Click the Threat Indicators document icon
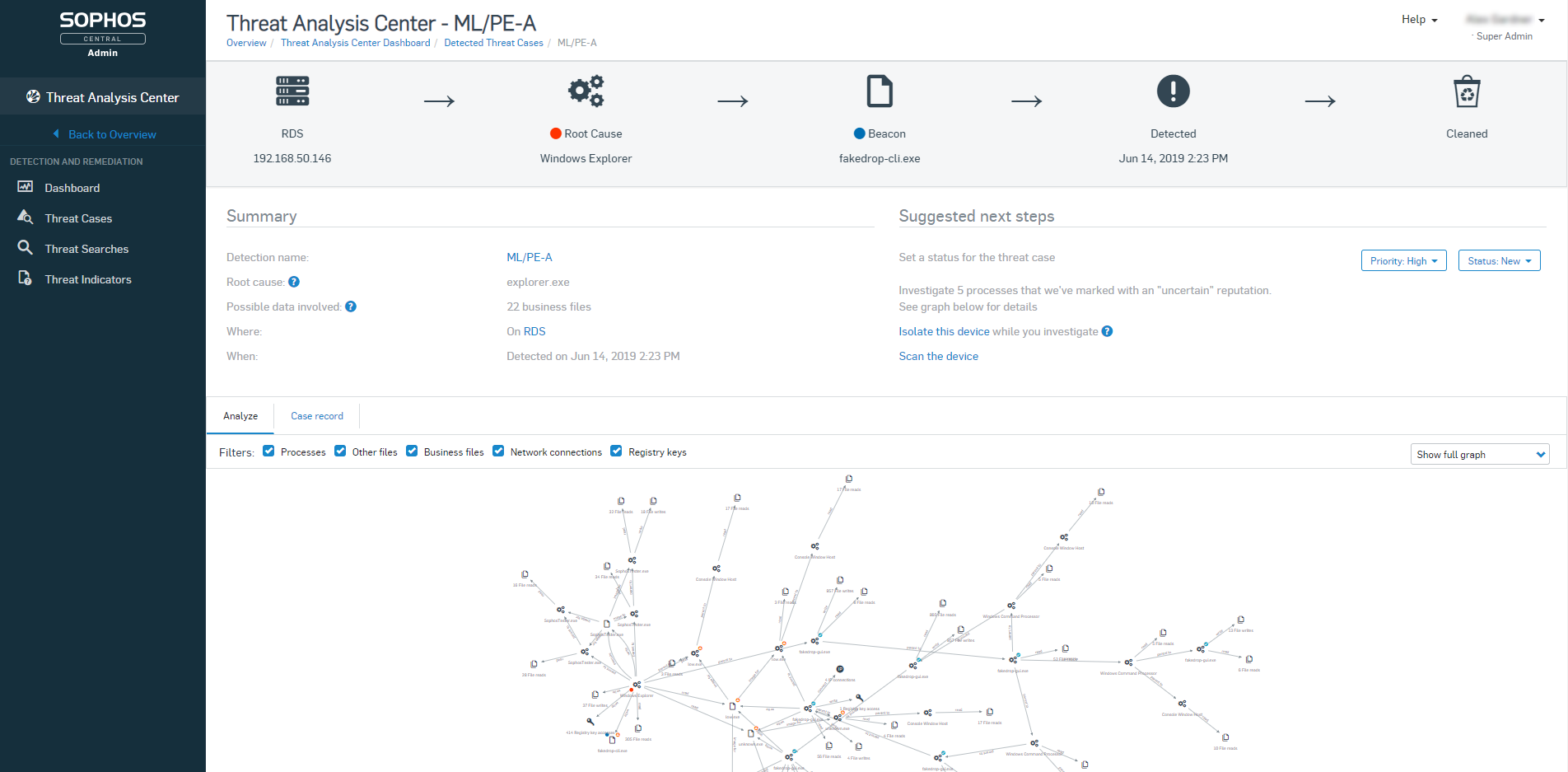 26,278
